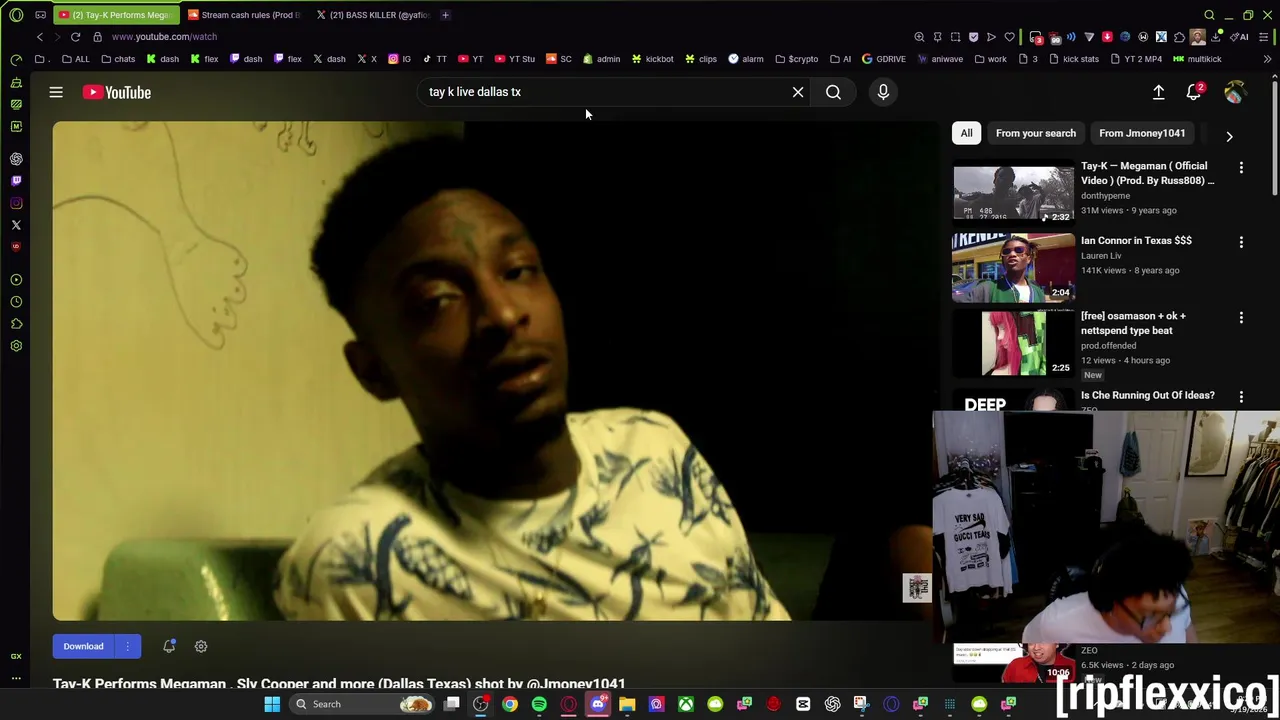Open Tay-K Megaman Official Video thumbnail
The width and height of the screenshot is (1280, 720).
[1013, 192]
